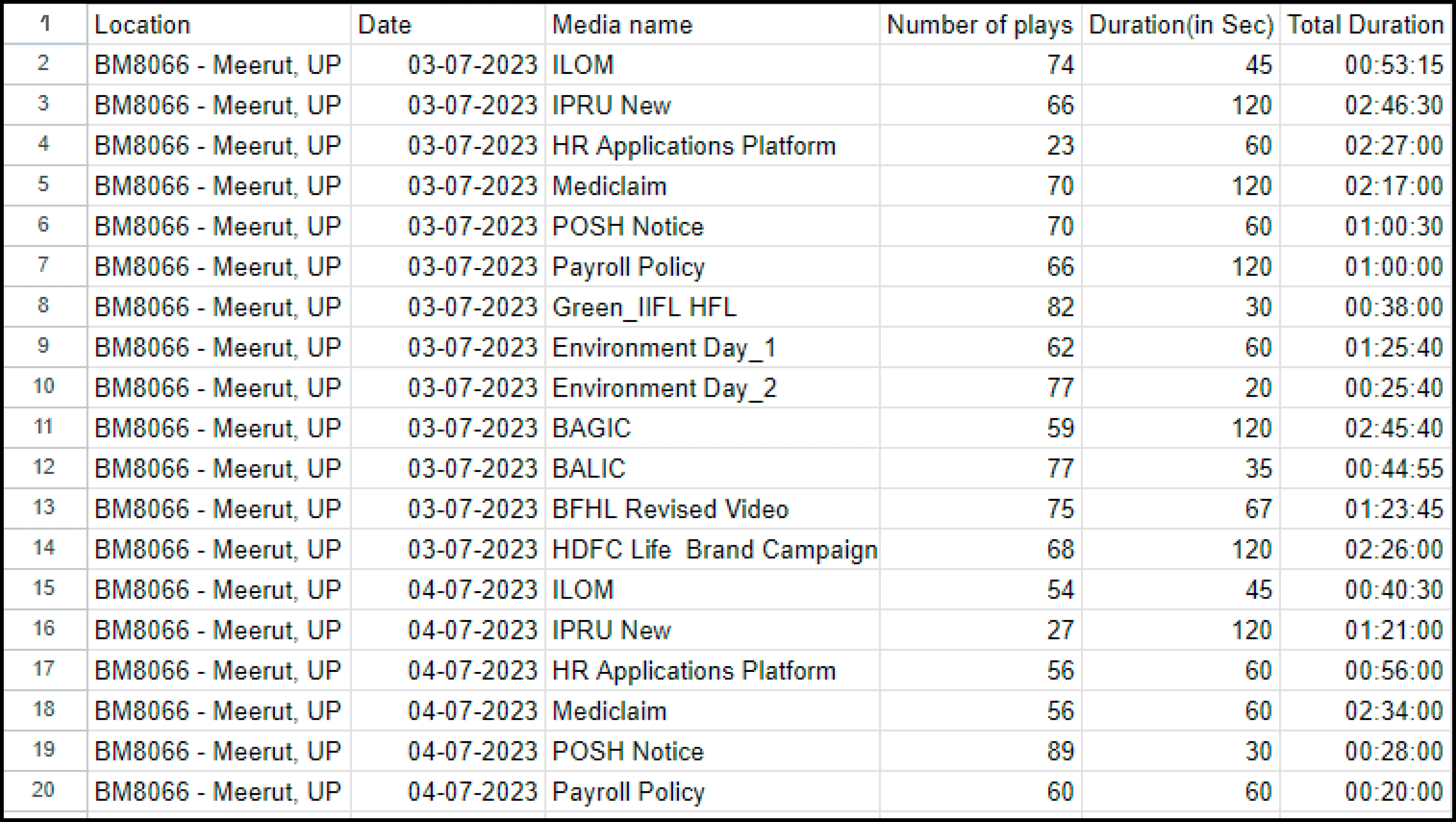Select the Total Duration header cell

pyautogui.click(x=1365, y=24)
